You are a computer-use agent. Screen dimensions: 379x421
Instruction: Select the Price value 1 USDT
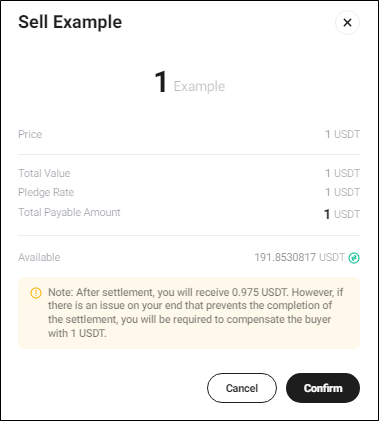click(343, 134)
